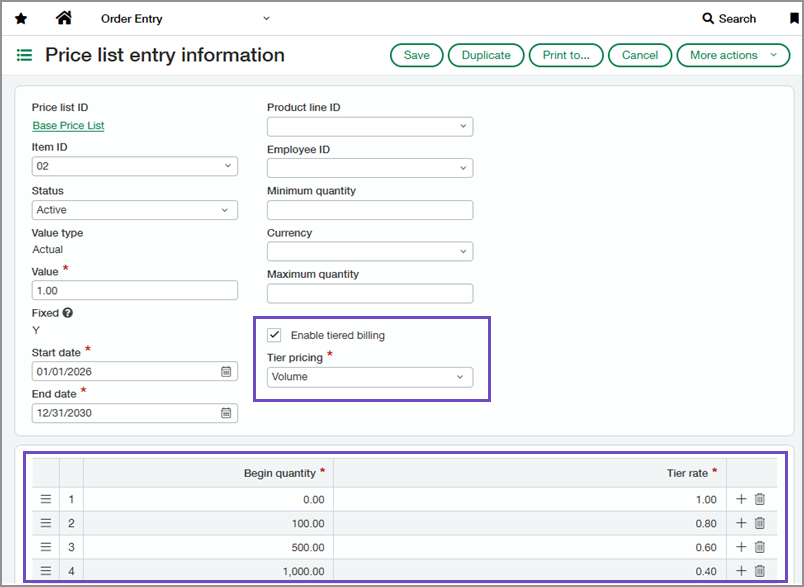804x587 pixels.
Task: Click the bookmark icon in top bar
Action: tap(794, 18)
